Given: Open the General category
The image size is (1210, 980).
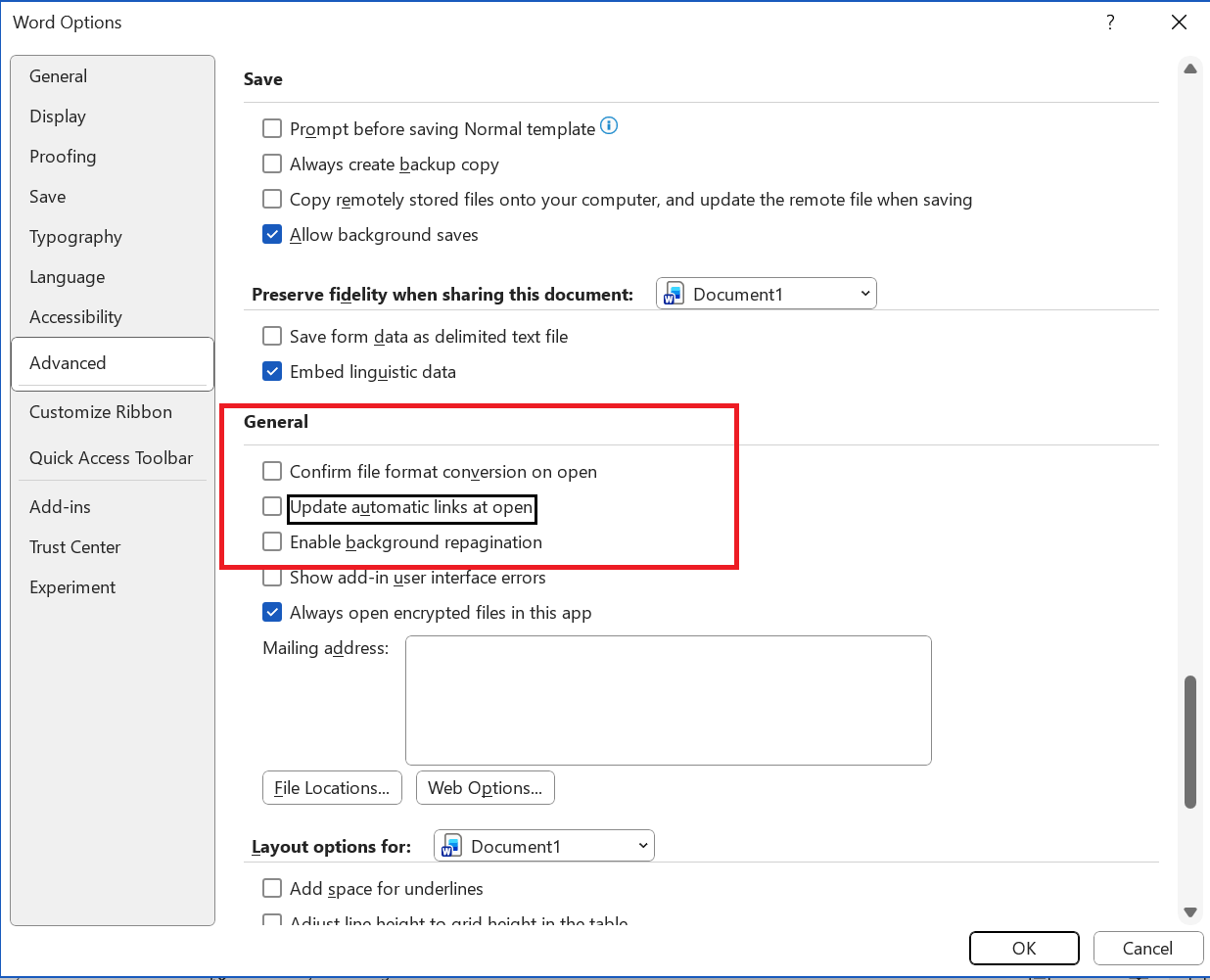Looking at the screenshot, I should [113, 76].
